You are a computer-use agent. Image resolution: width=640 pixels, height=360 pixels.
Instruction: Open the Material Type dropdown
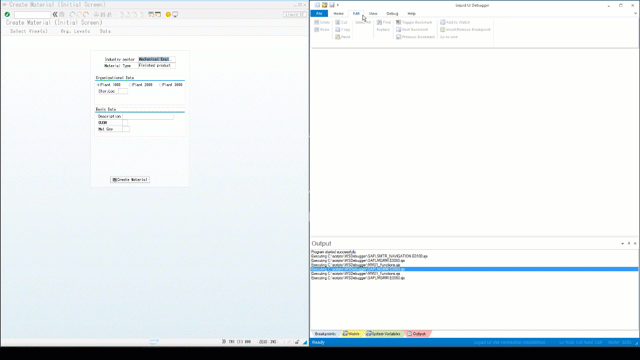coord(157,65)
